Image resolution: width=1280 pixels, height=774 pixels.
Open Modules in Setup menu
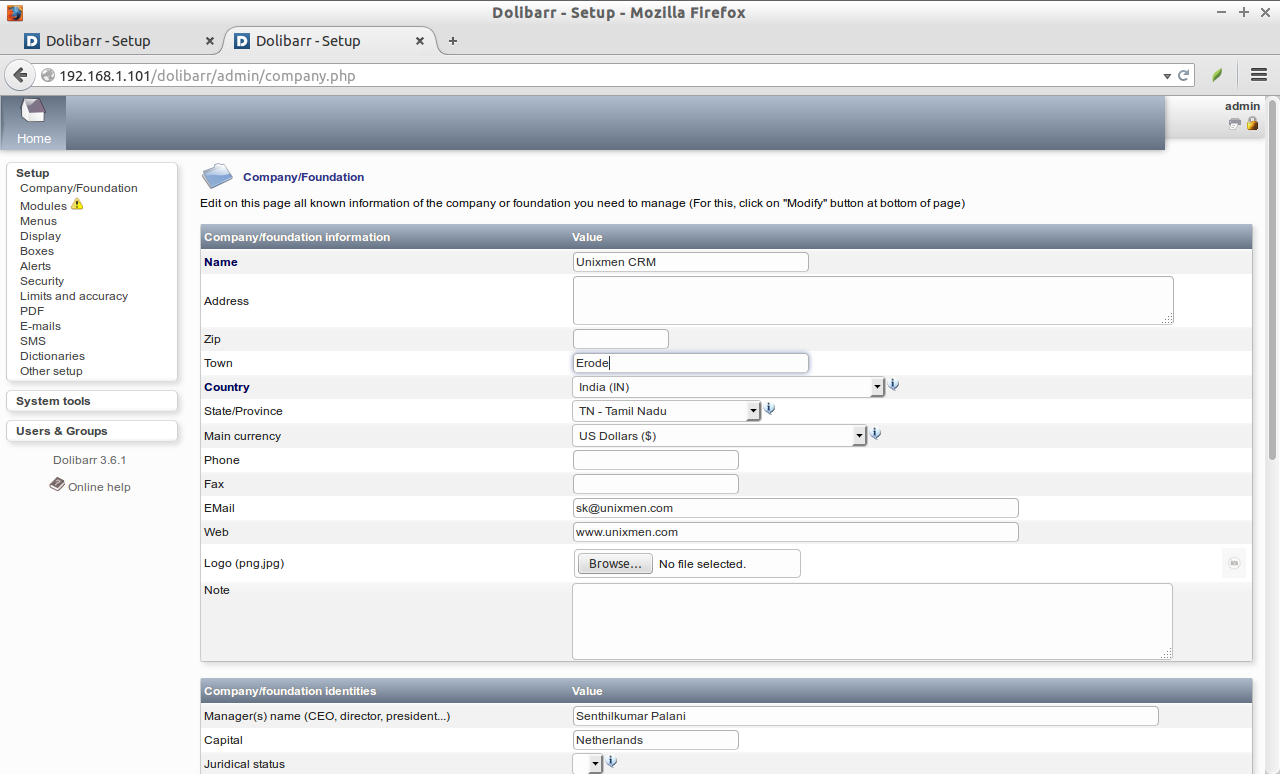click(43, 206)
